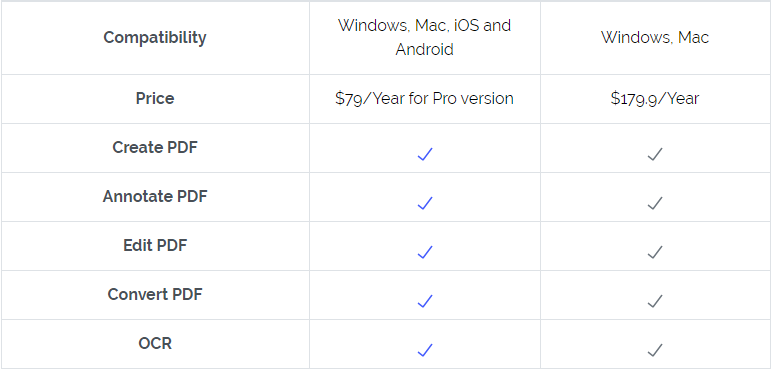This screenshot has width=772, height=370.
Task: Select the Annotate PDF feature label
Action: (x=155, y=196)
